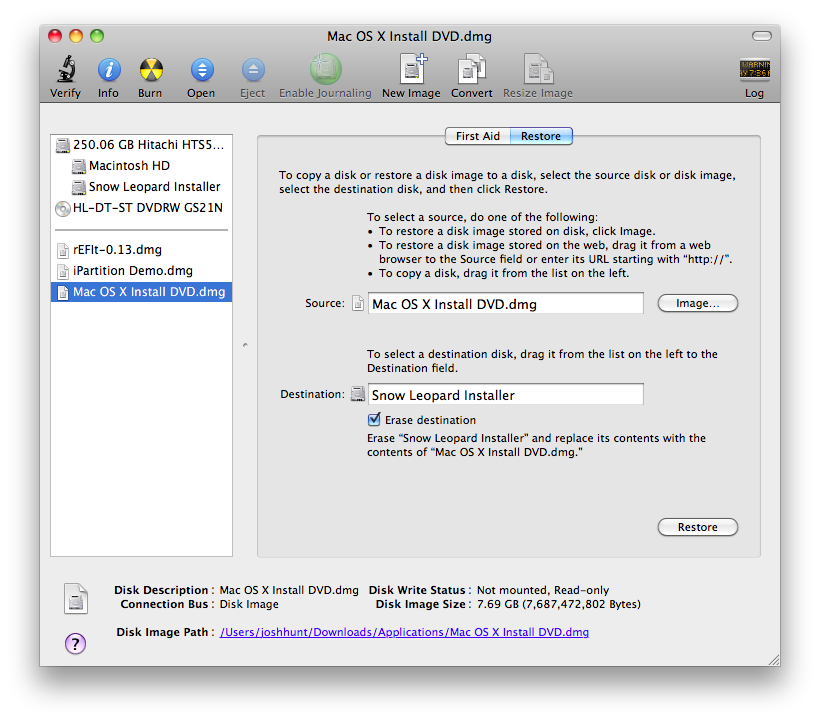820x721 pixels.
Task: Click the purple help question mark button
Action: [x=75, y=643]
